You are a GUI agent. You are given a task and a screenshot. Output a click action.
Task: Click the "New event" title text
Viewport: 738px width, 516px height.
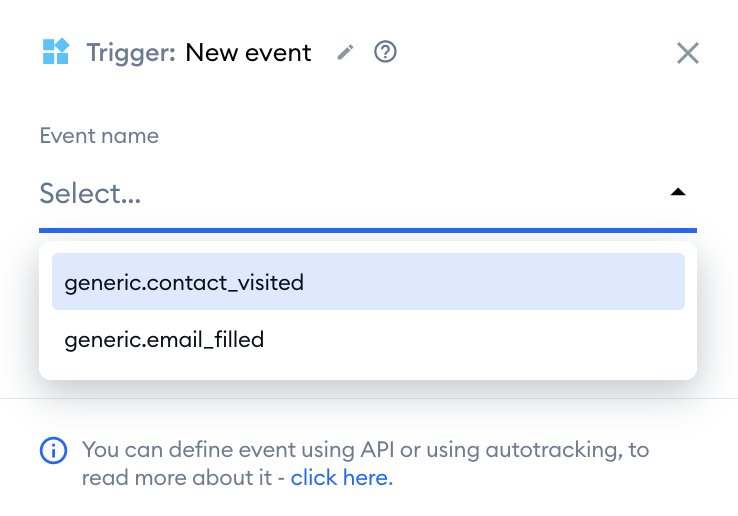248,52
